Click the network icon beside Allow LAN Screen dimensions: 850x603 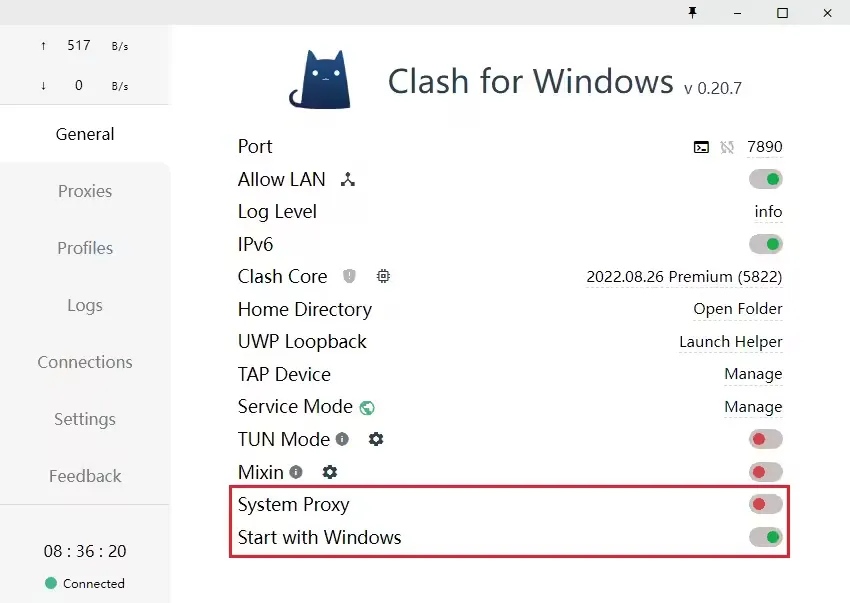(348, 180)
